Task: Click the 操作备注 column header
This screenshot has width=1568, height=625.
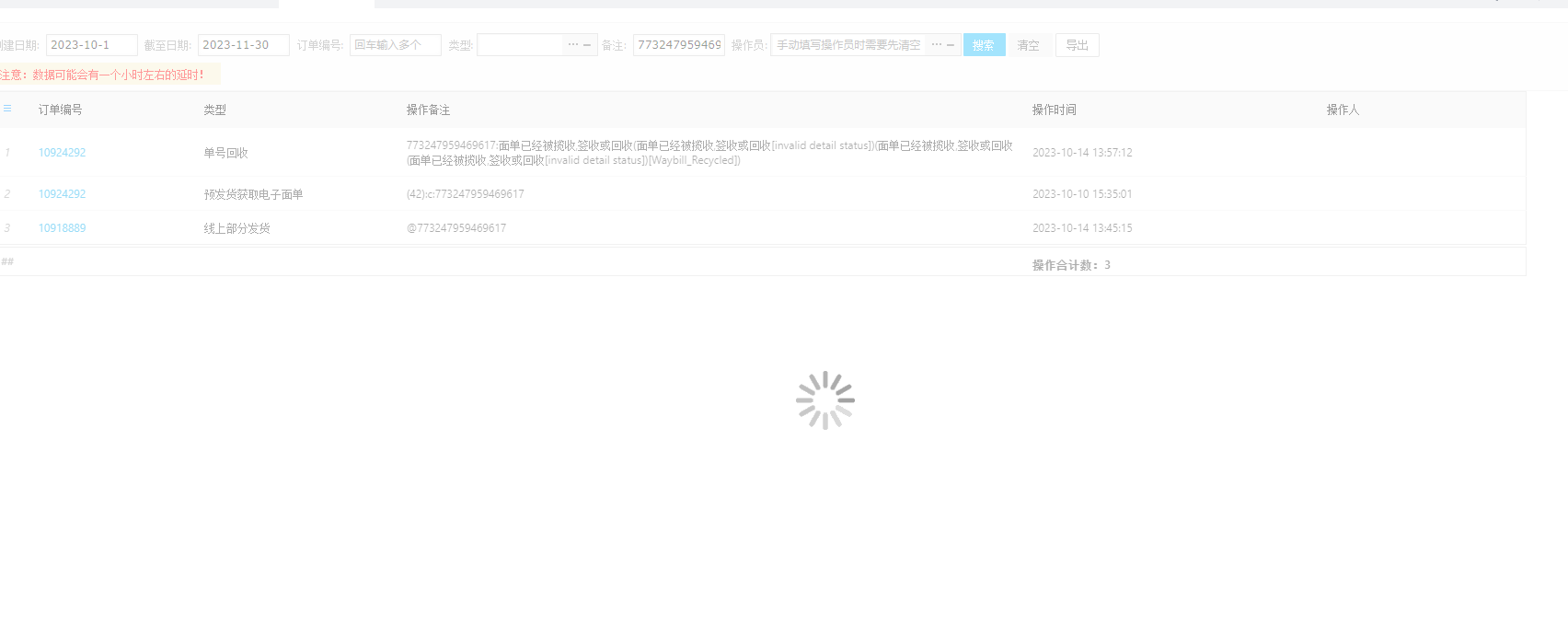Action: pos(428,110)
